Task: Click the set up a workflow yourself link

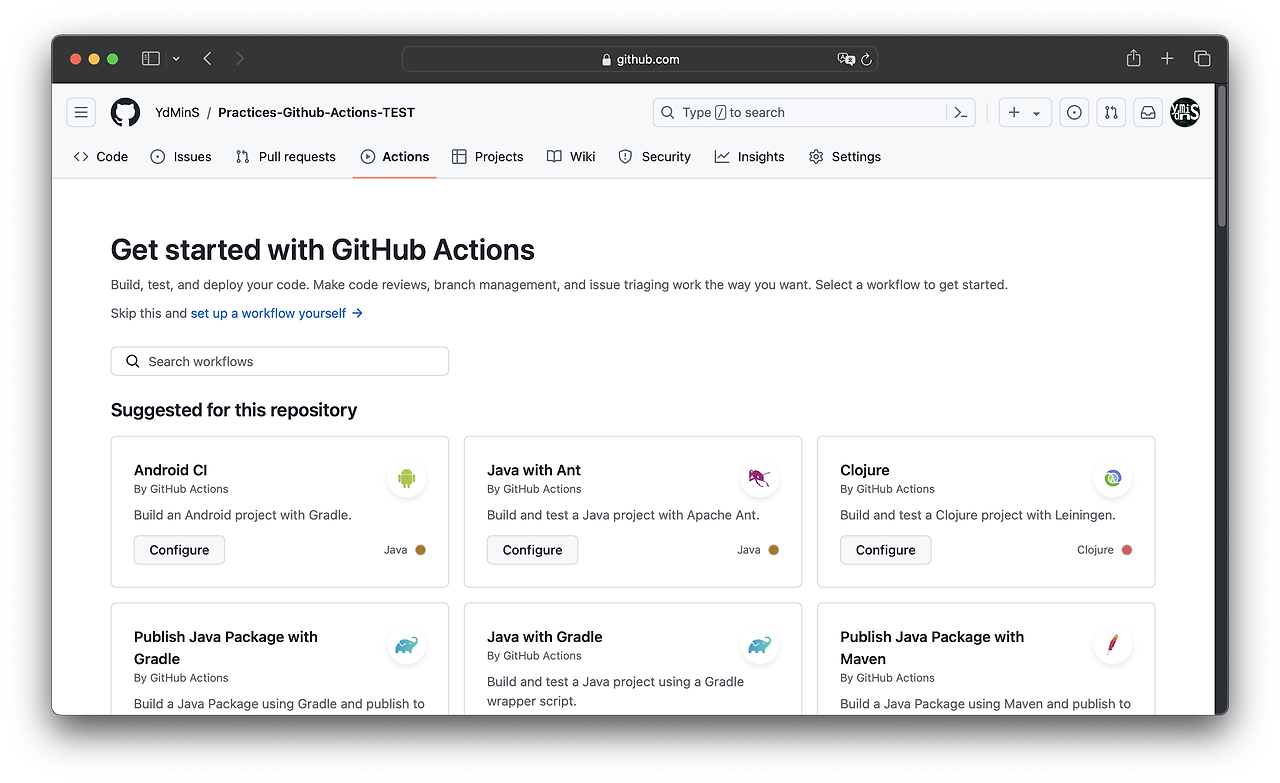Action: point(268,313)
